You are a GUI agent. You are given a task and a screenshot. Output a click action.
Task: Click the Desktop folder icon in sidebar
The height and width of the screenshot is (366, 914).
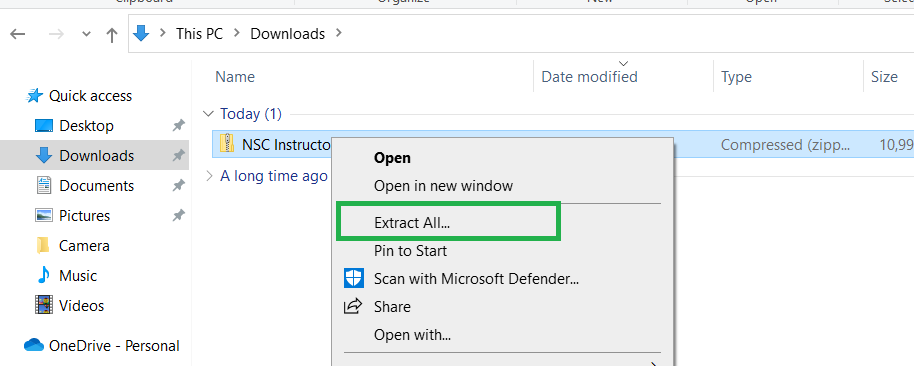[44, 126]
